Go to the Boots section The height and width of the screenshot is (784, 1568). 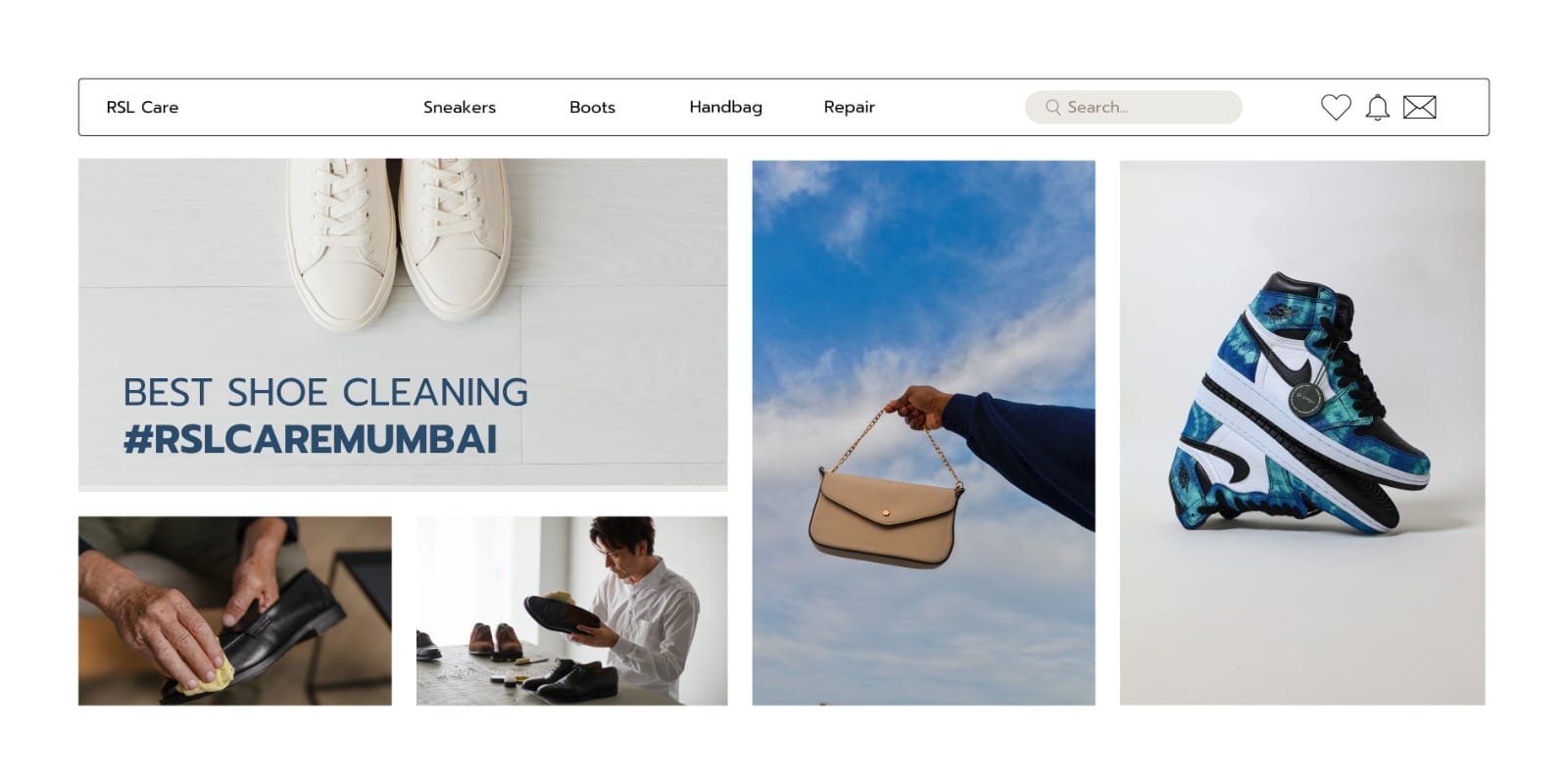pyautogui.click(x=592, y=107)
